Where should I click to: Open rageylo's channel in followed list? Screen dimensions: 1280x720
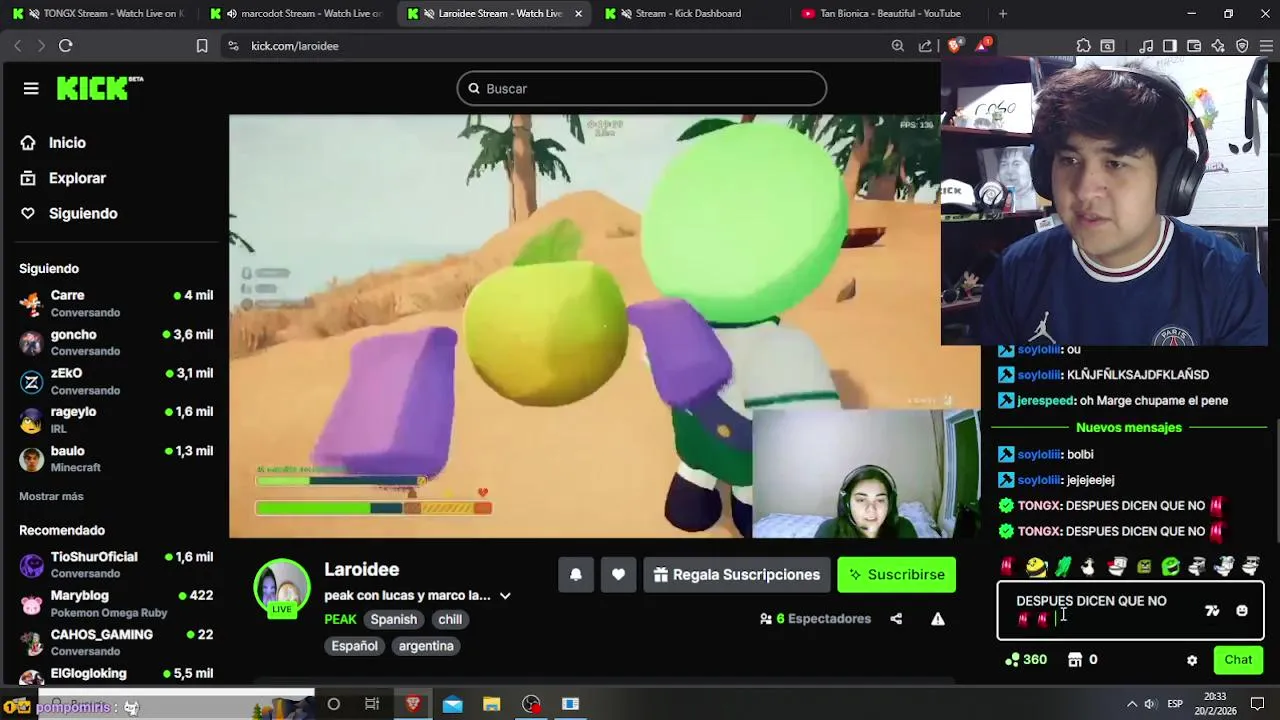(117, 420)
